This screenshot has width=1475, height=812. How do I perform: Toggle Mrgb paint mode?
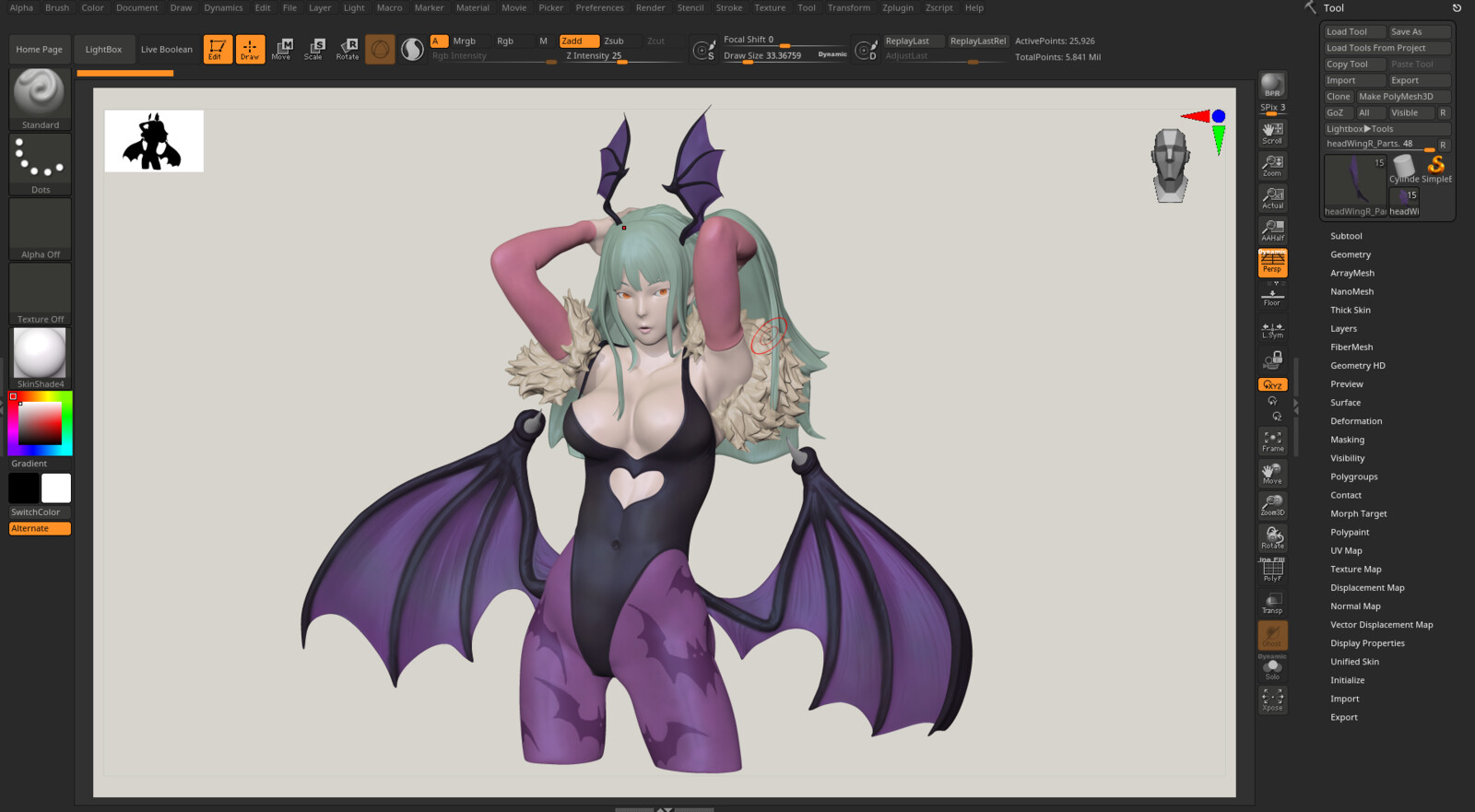tap(465, 41)
